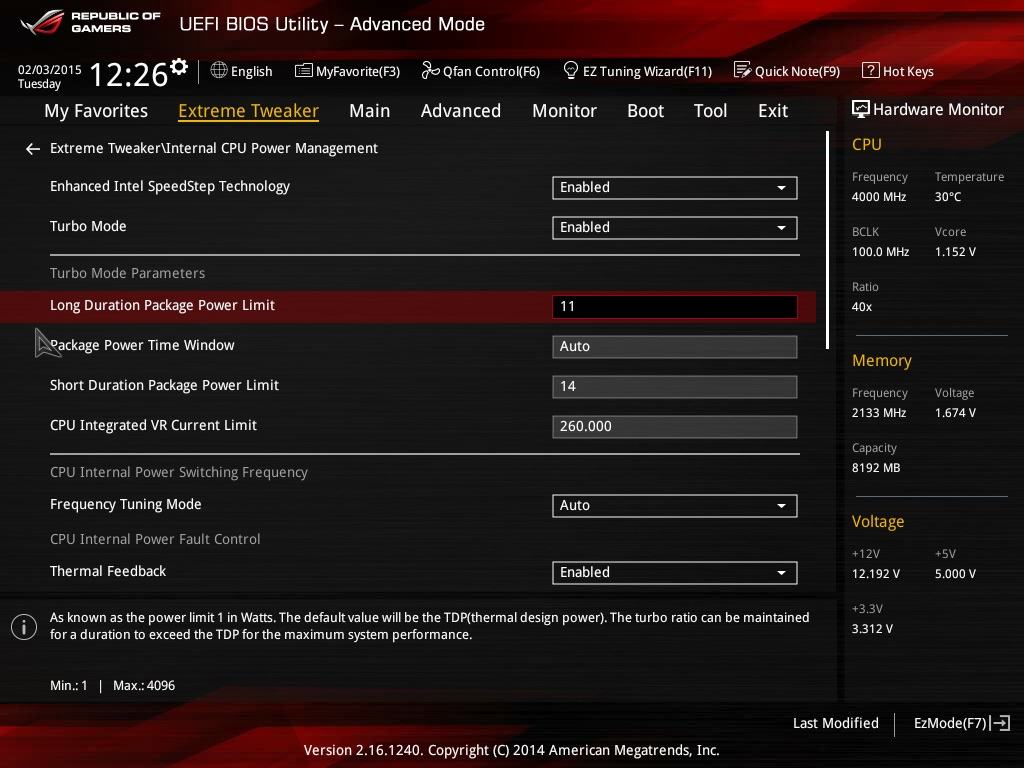1024x768 pixels.
Task: Select Enhanced Intel SpeedStep Technology label
Action: coord(170,186)
